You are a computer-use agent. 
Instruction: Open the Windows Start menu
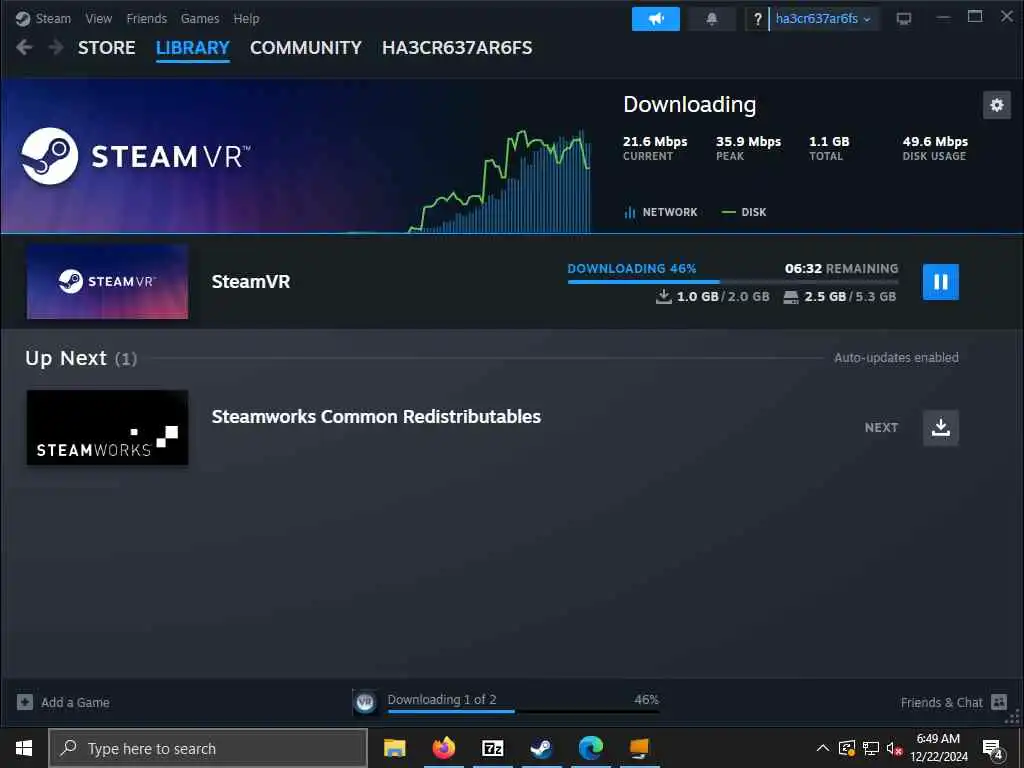tap(24, 748)
